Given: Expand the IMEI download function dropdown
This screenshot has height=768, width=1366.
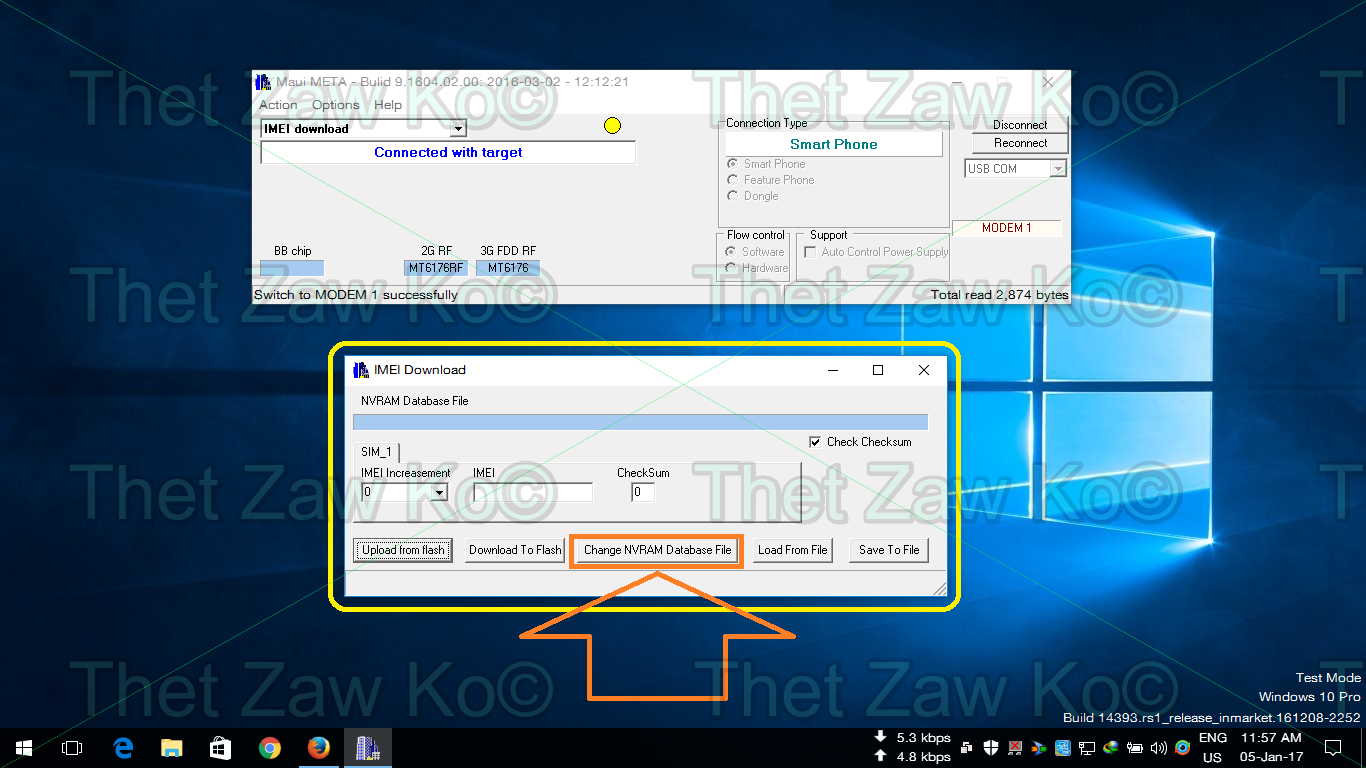Looking at the screenshot, I should coord(458,129).
